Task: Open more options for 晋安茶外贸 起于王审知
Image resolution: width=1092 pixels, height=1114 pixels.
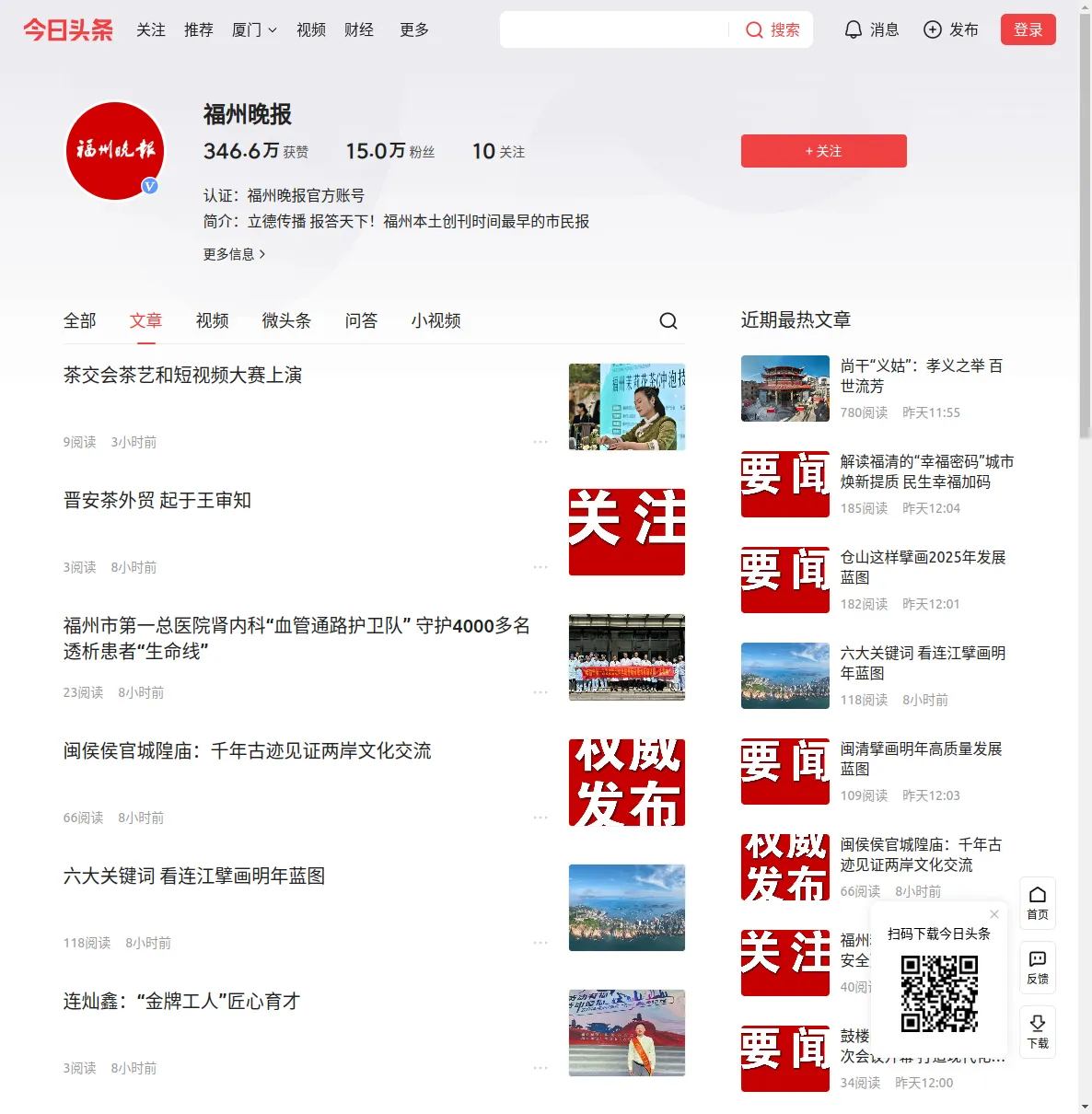Action: point(540,567)
